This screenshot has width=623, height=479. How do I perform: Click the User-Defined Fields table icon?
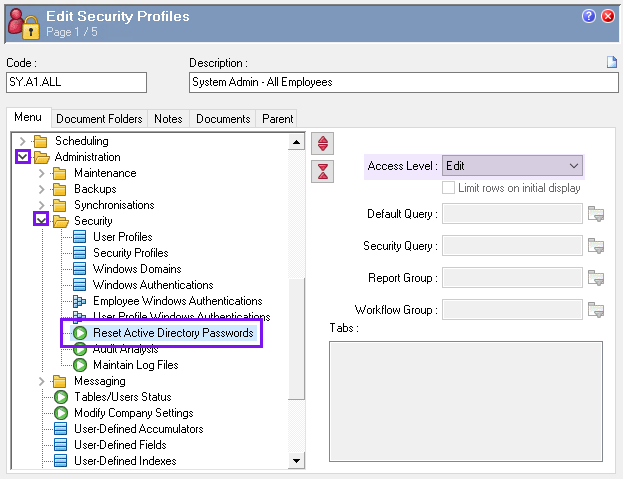(x=60, y=445)
